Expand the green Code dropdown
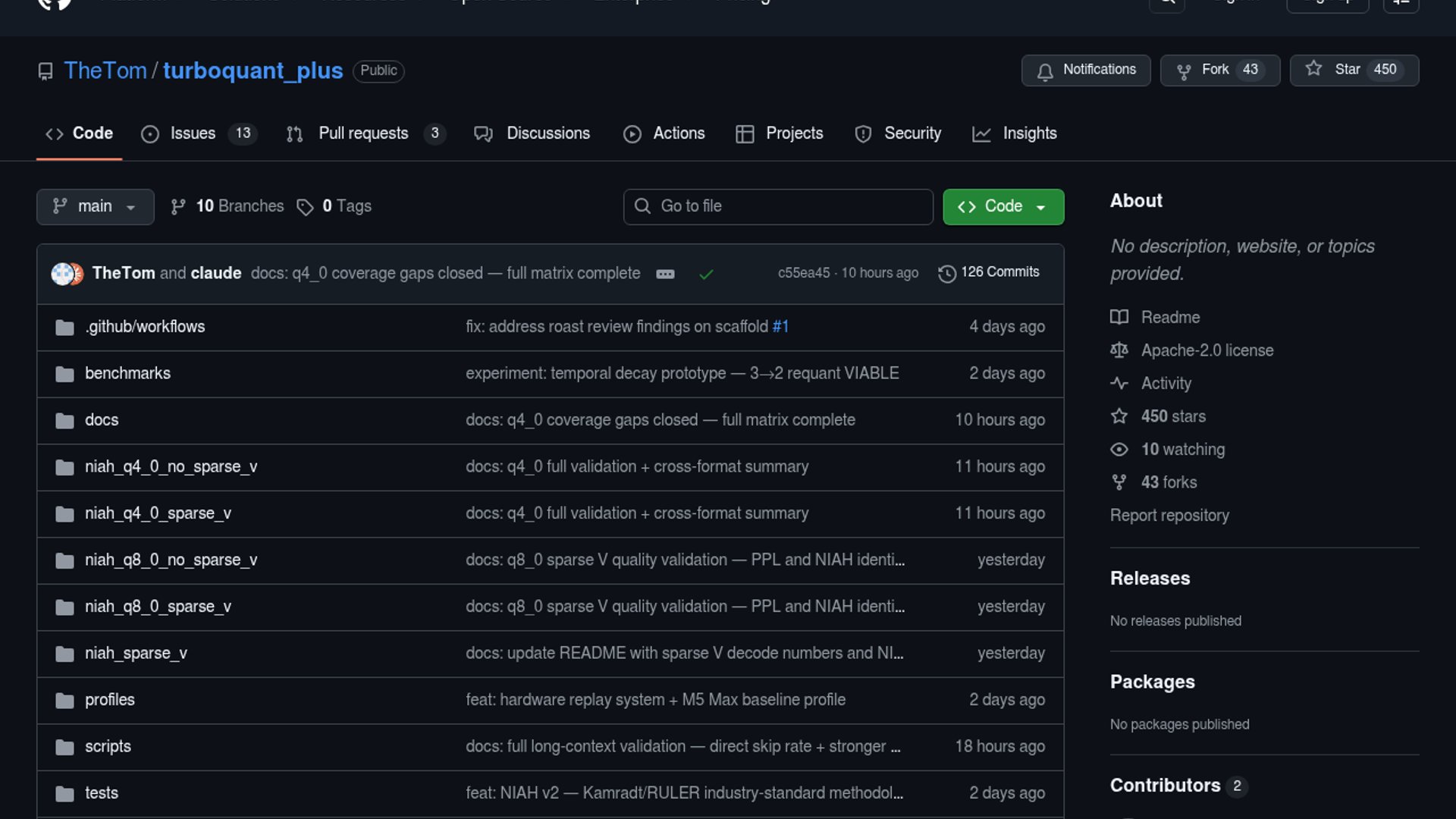This screenshot has width=1456, height=819. (x=1003, y=206)
